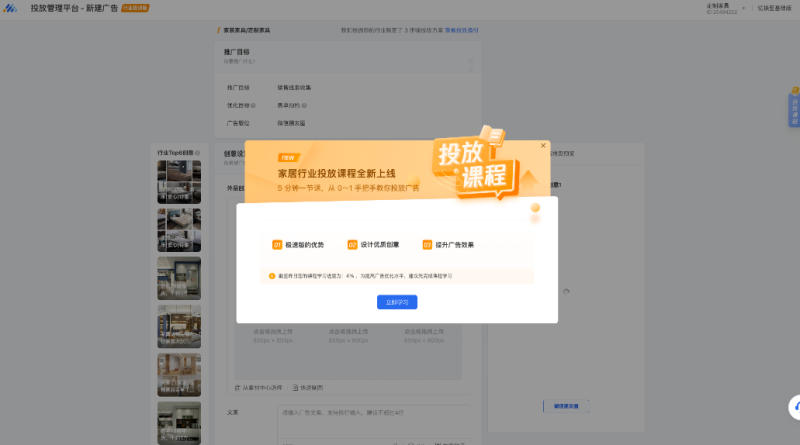Click the bookmark icon above 投放课程 side tab
The image size is (800, 445).
coord(795,90)
